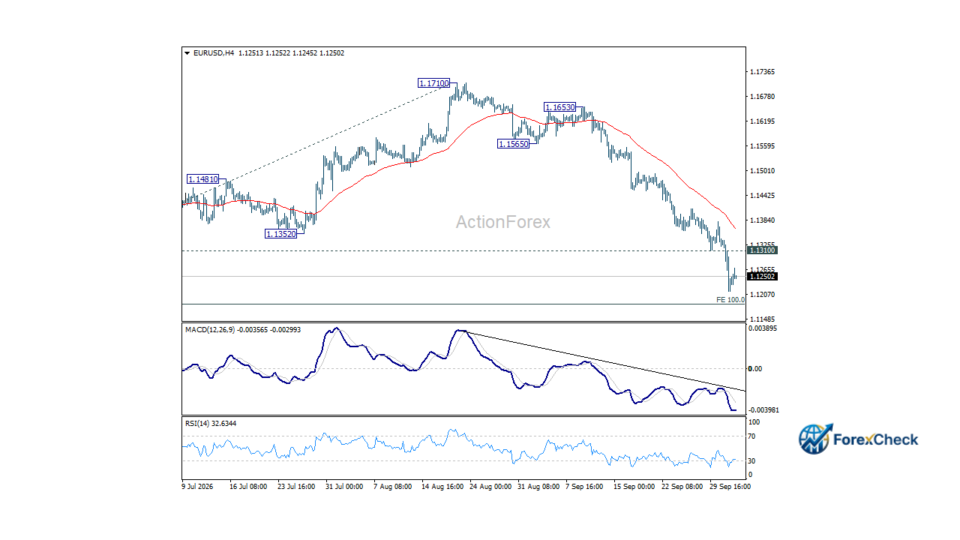Viewport: 960px width, 540px height.
Task: Click the RSI scale value 100
Action: [754, 422]
